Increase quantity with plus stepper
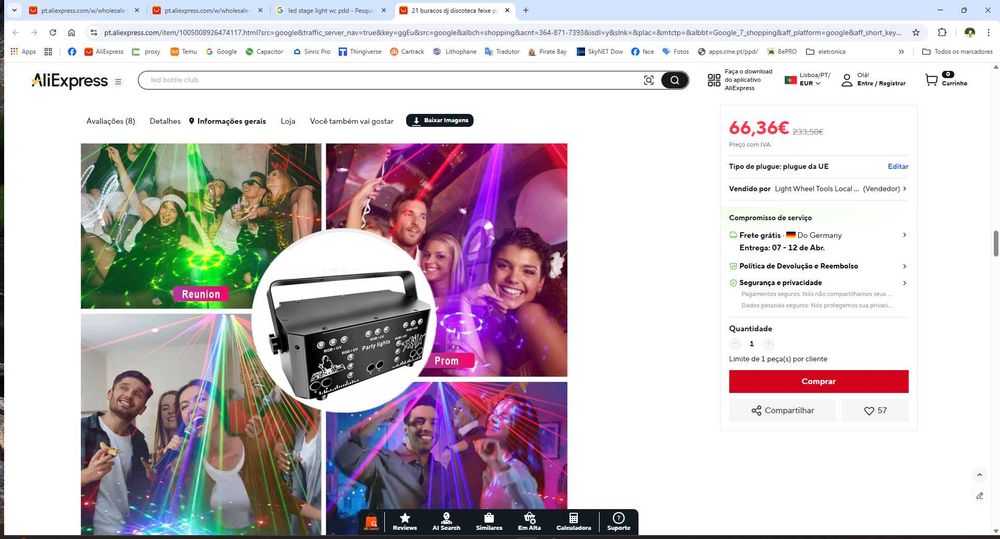 point(768,344)
